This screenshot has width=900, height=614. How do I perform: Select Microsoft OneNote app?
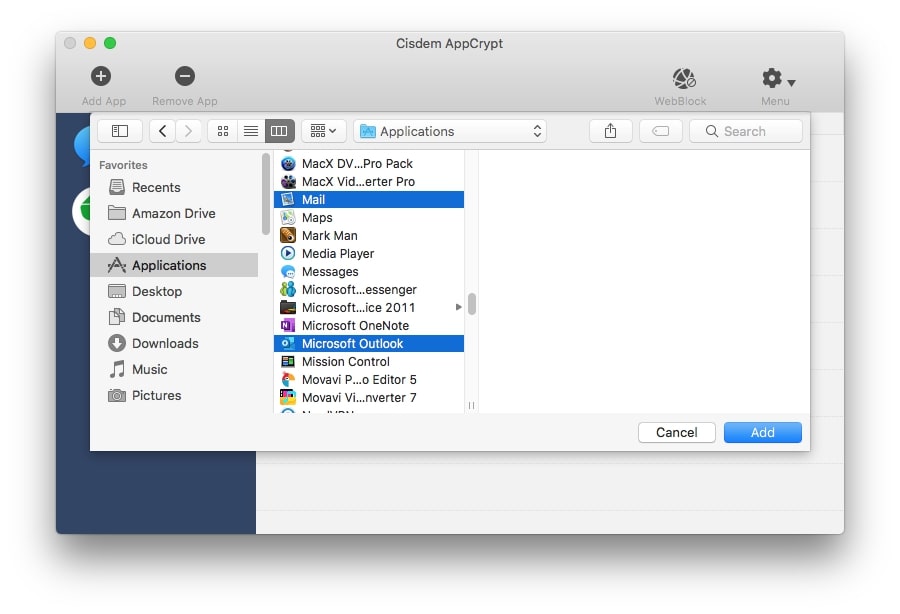pyautogui.click(x=369, y=325)
